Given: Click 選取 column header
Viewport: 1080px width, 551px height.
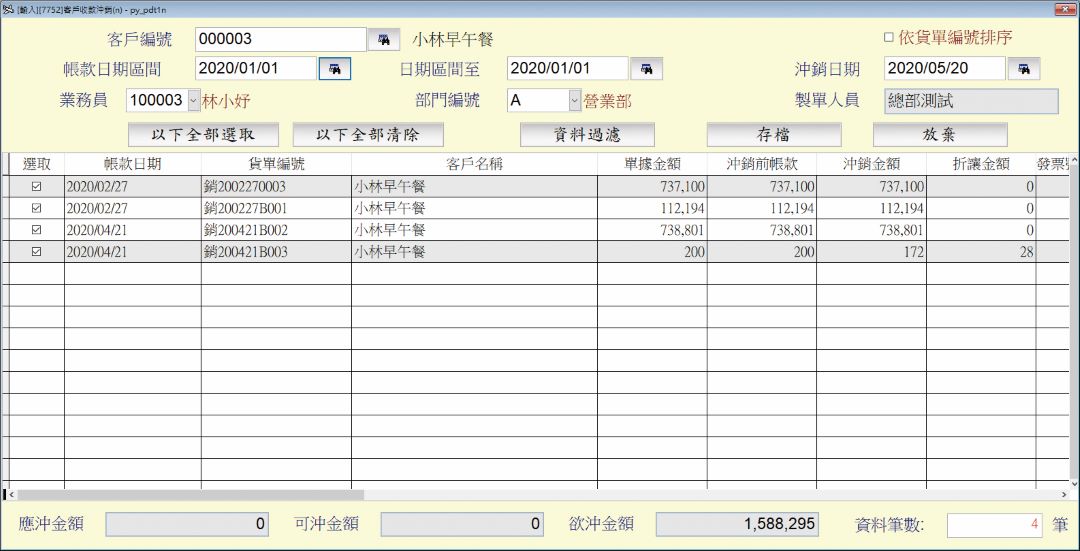Looking at the screenshot, I should [x=37, y=164].
